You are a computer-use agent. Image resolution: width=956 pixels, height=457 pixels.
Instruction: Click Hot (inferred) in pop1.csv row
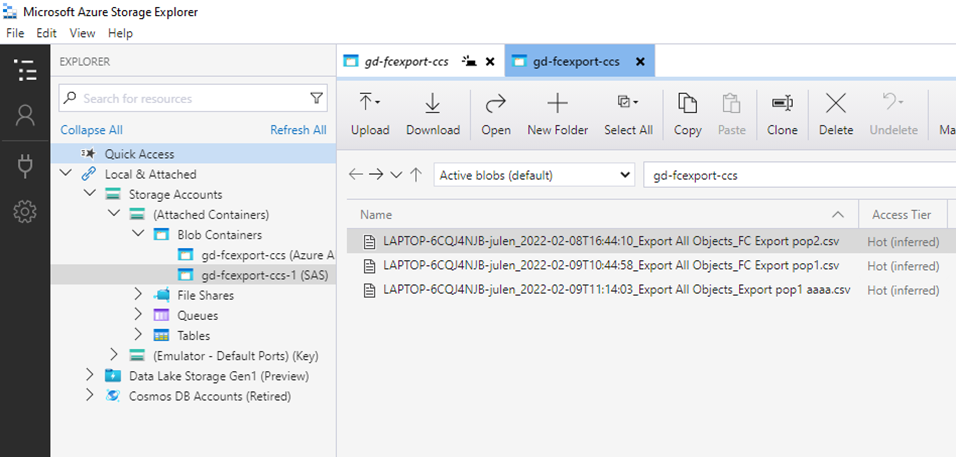(x=903, y=266)
